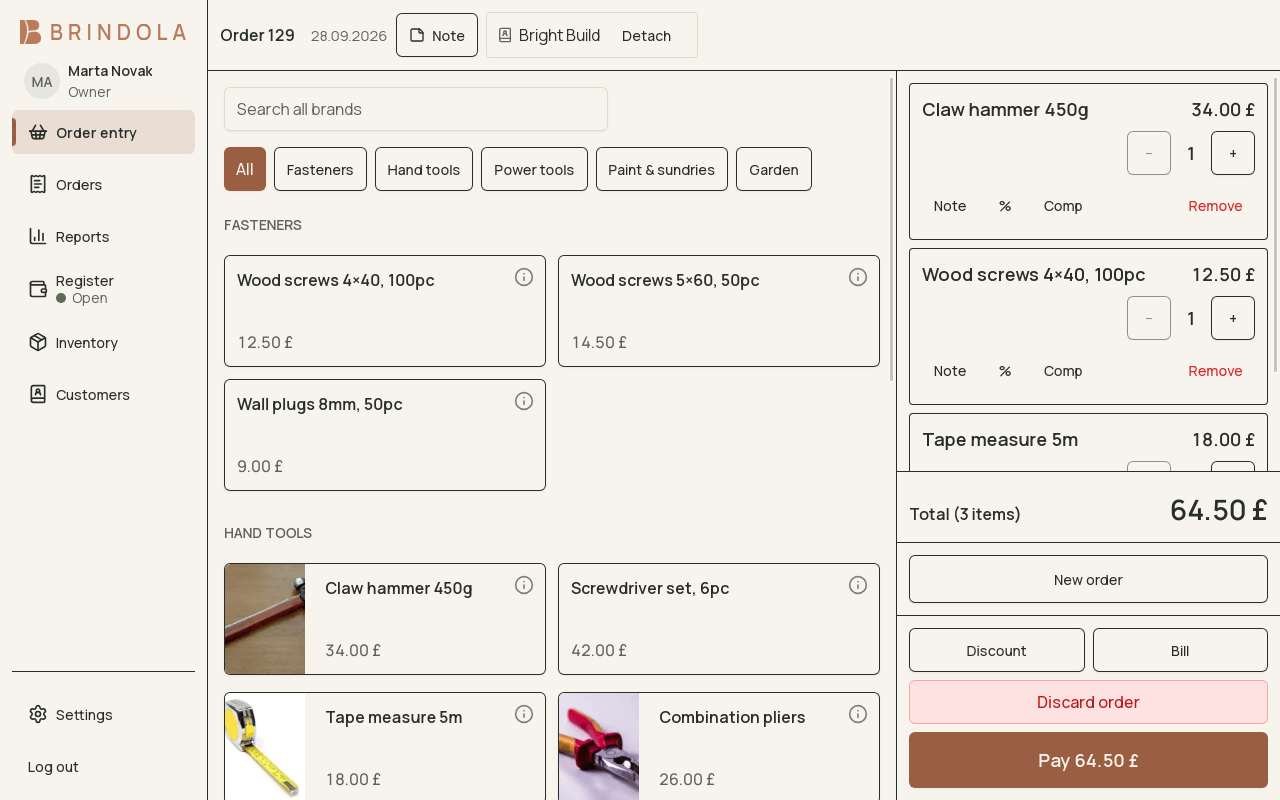
Task: Focus the Search all brands field
Action: pos(416,109)
